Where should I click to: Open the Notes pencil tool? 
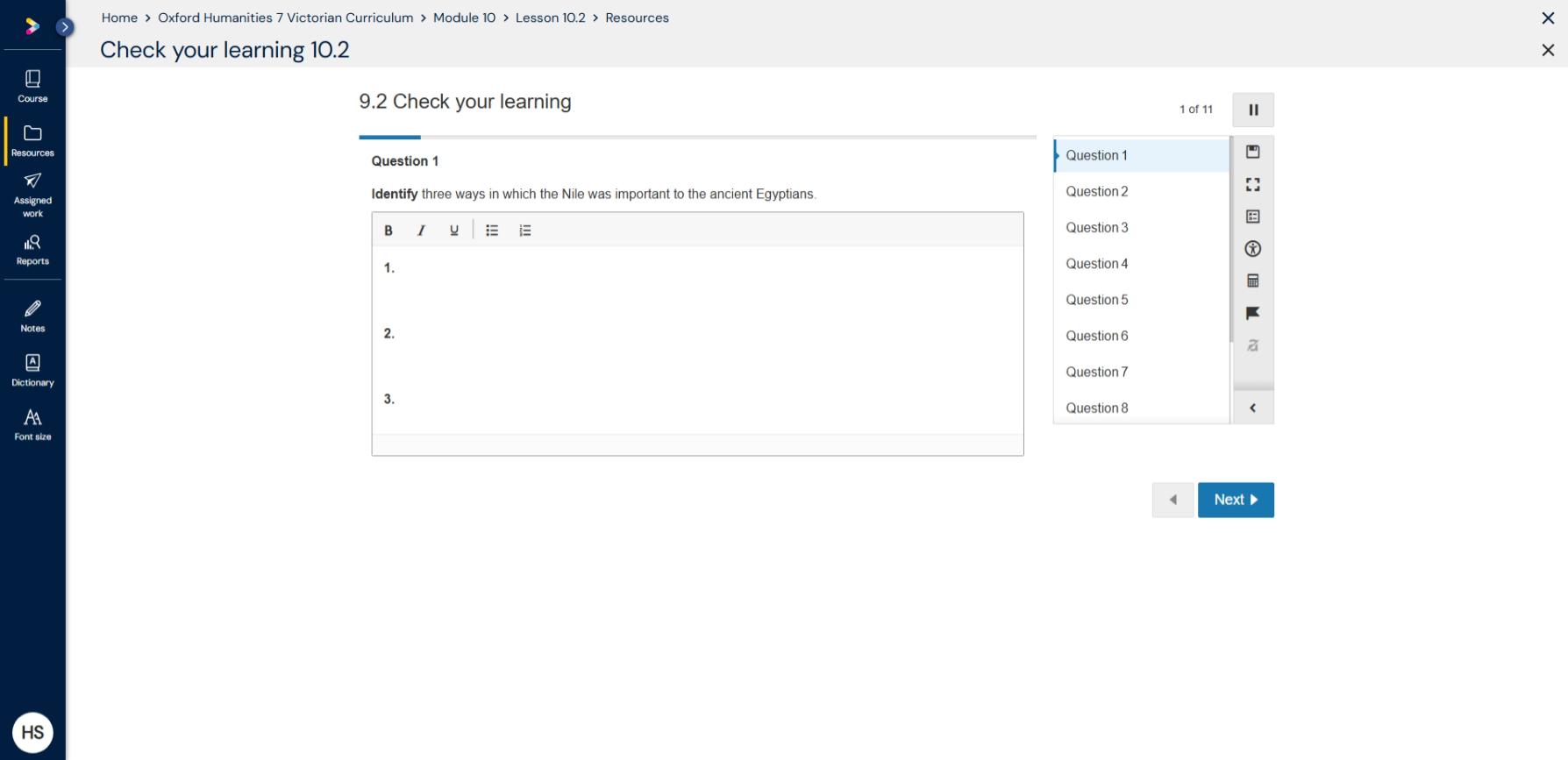pyautogui.click(x=32, y=316)
